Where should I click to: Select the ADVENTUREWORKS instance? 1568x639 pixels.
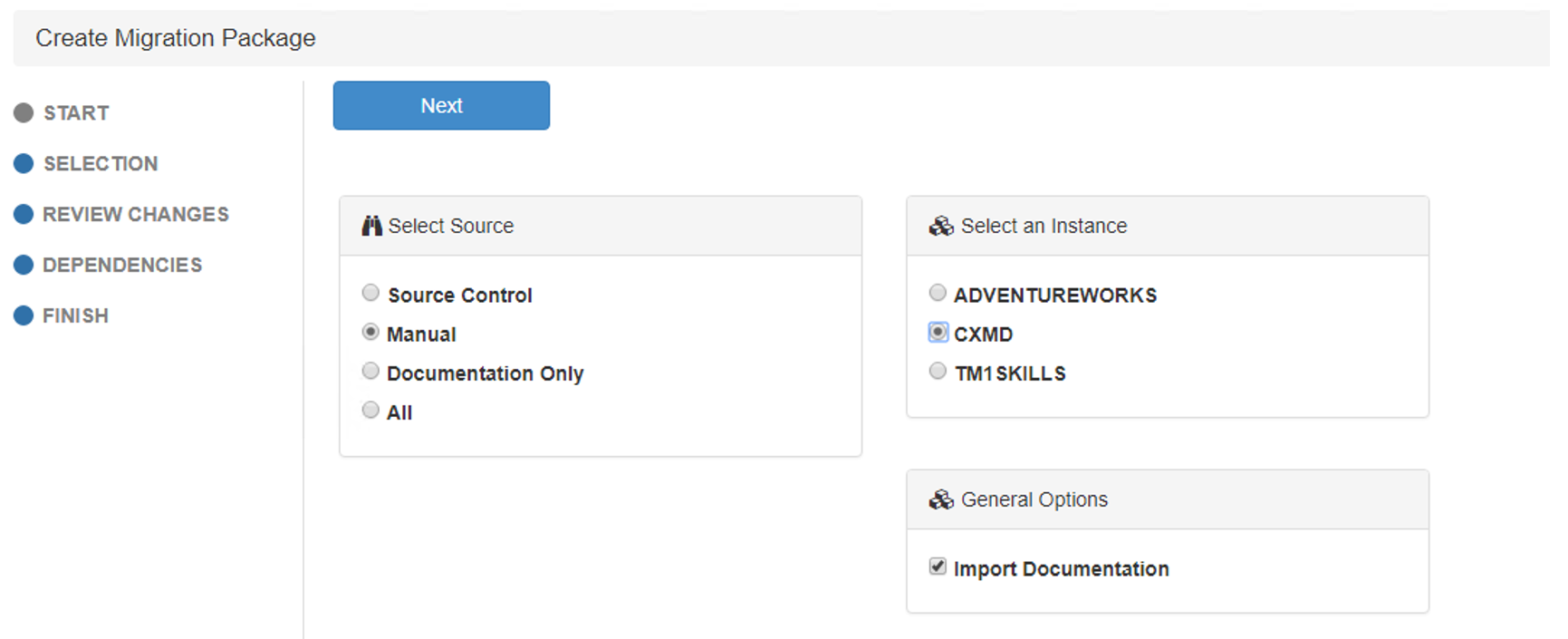pyautogui.click(x=938, y=293)
